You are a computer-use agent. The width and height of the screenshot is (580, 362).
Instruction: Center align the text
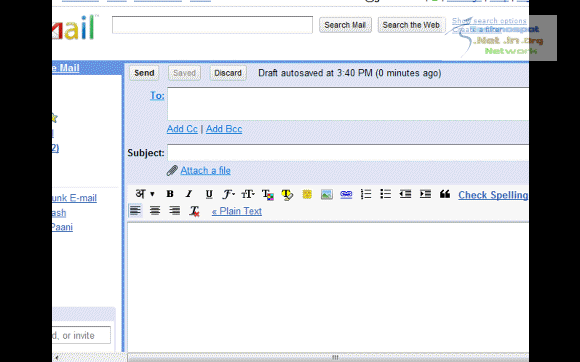click(x=155, y=211)
